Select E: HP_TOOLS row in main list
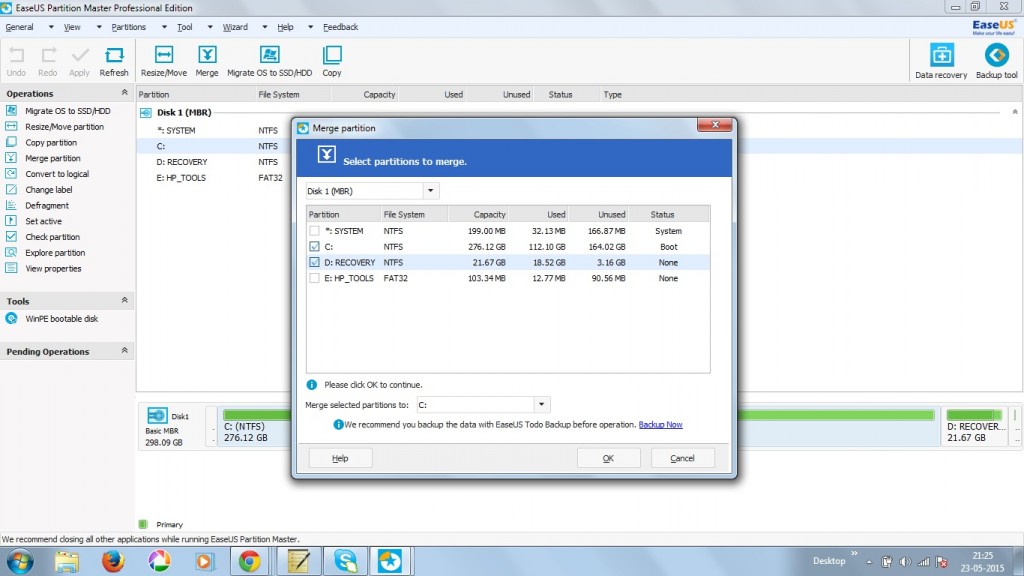Viewport: 1024px width, 576px height. pos(182,178)
